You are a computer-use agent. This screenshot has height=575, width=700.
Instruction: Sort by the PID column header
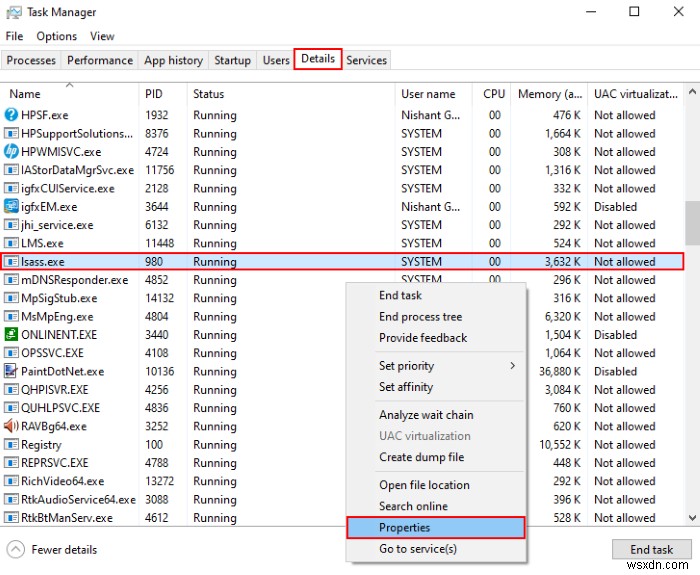pos(163,94)
